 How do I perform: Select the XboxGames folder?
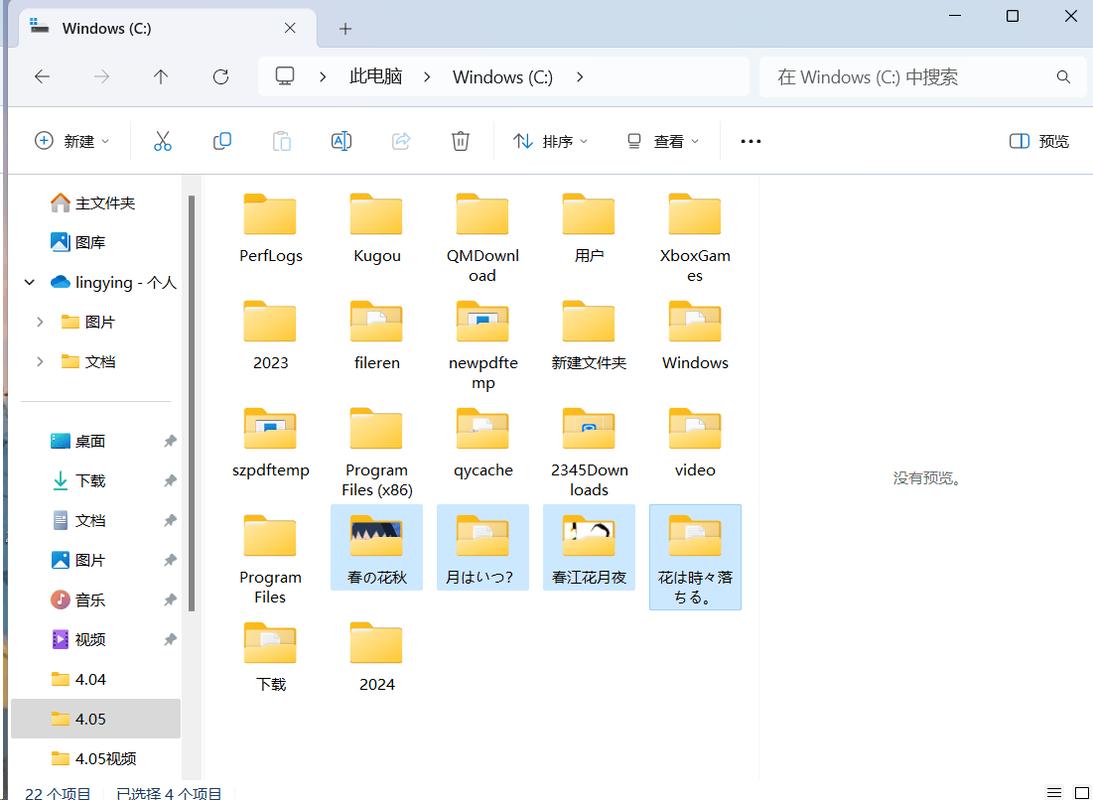coord(695,238)
